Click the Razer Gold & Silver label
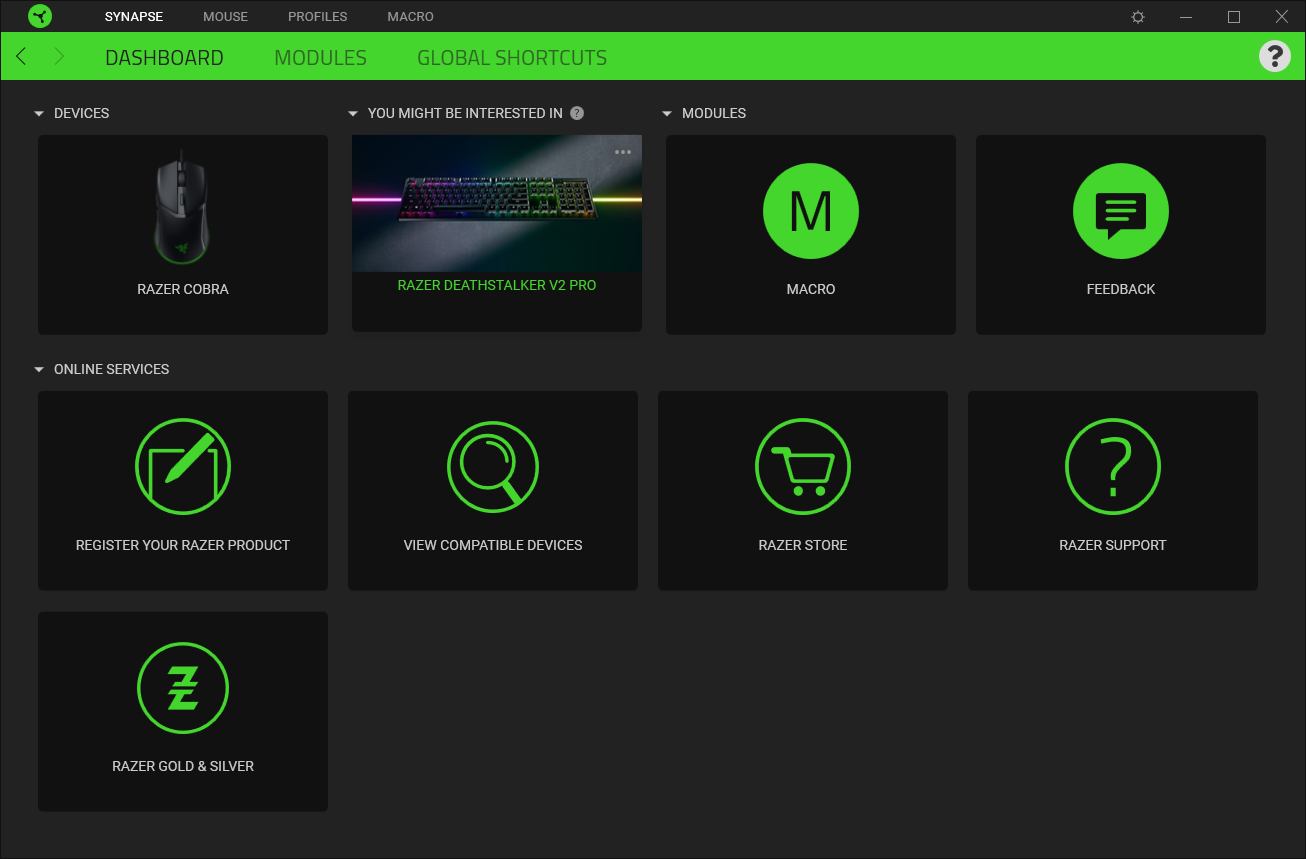Image resolution: width=1306 pixels, height=859 pixels. point(183,766)
